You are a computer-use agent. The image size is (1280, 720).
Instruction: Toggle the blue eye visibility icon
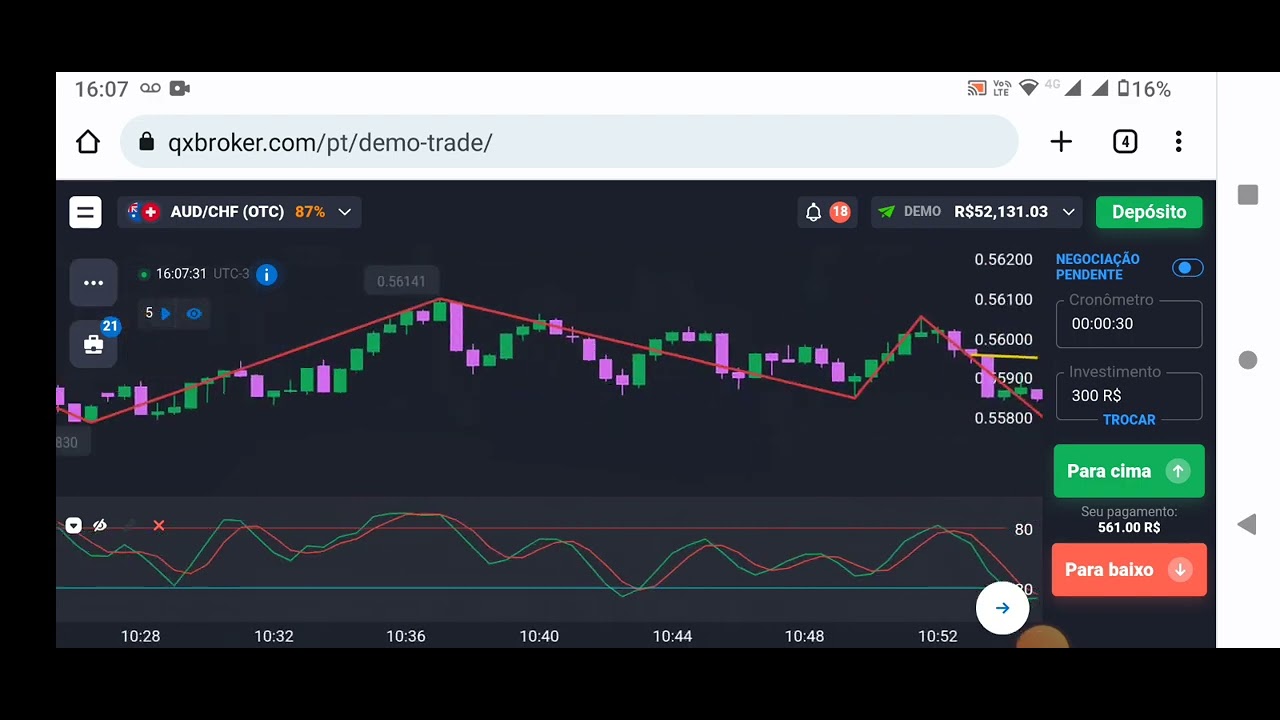coord(194,313)
